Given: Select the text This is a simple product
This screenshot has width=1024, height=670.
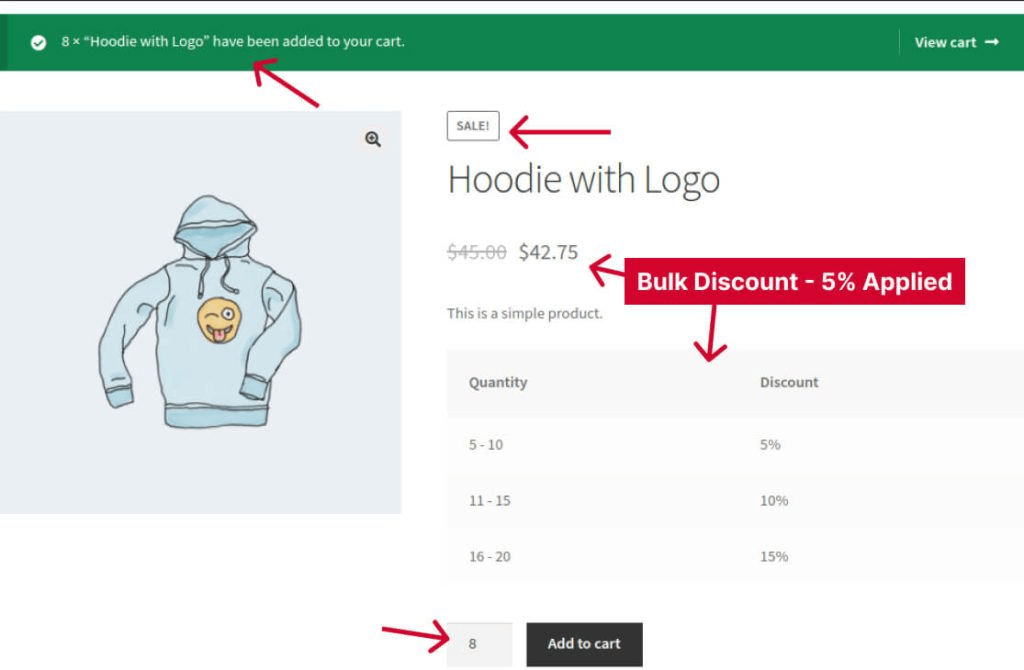Looking at the screenshot, I should [524, 313].
